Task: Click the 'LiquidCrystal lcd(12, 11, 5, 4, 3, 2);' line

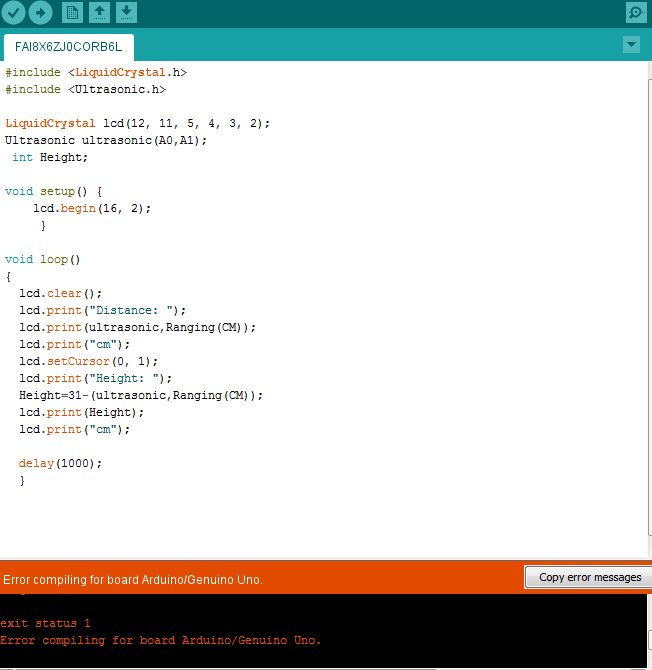Action: (x=138, y=123)
